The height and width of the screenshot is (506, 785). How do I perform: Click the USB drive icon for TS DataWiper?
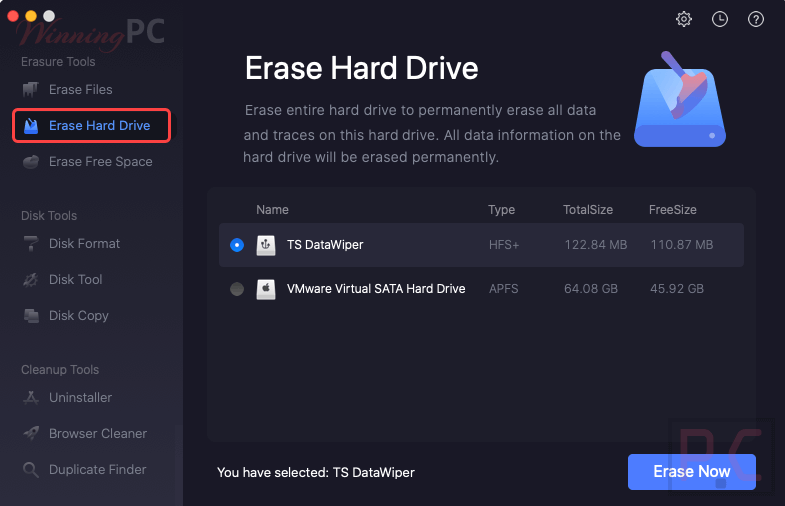(266, 245)
